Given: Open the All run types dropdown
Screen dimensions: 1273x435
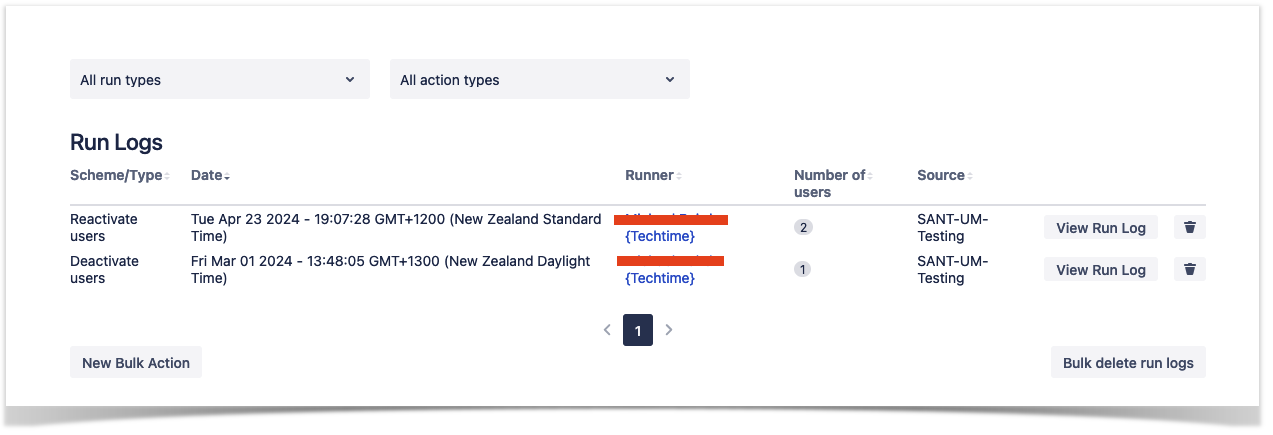Looking at the screenshot, I should (219, 80).
